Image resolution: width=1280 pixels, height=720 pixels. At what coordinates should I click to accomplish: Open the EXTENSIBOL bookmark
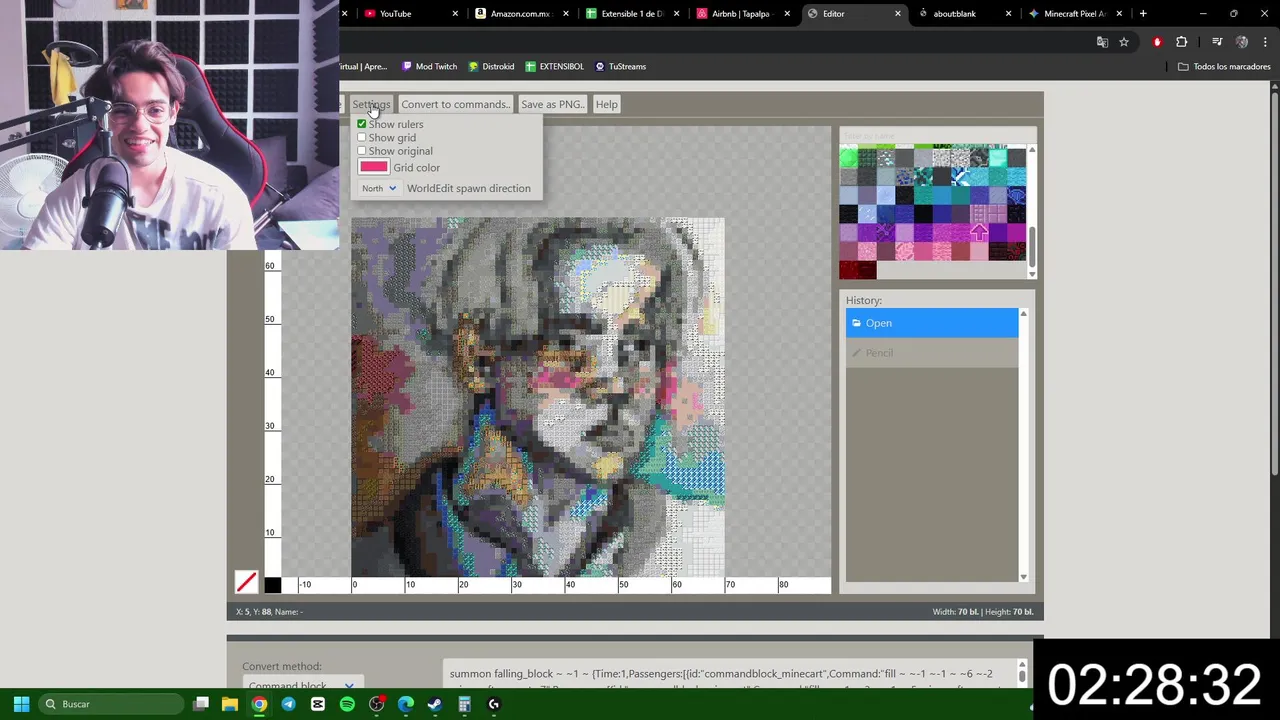pos(554,66)
